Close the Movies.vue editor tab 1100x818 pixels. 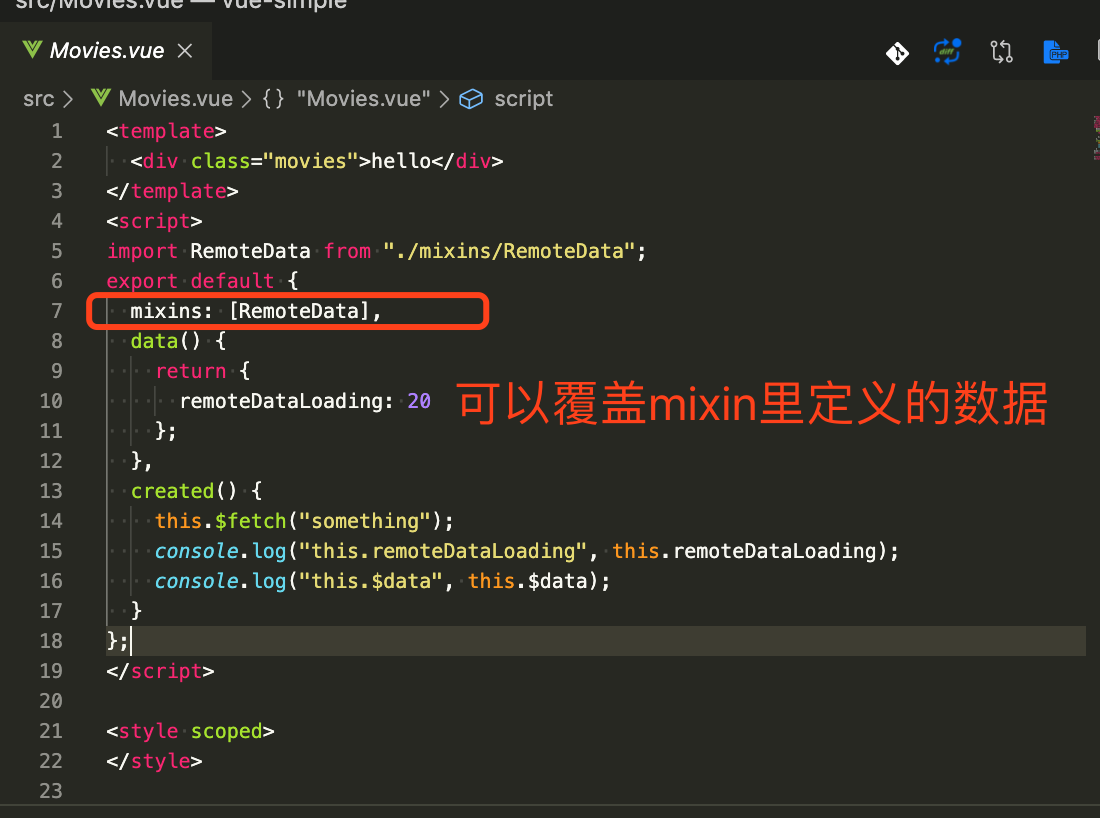(x=185, y=51)
